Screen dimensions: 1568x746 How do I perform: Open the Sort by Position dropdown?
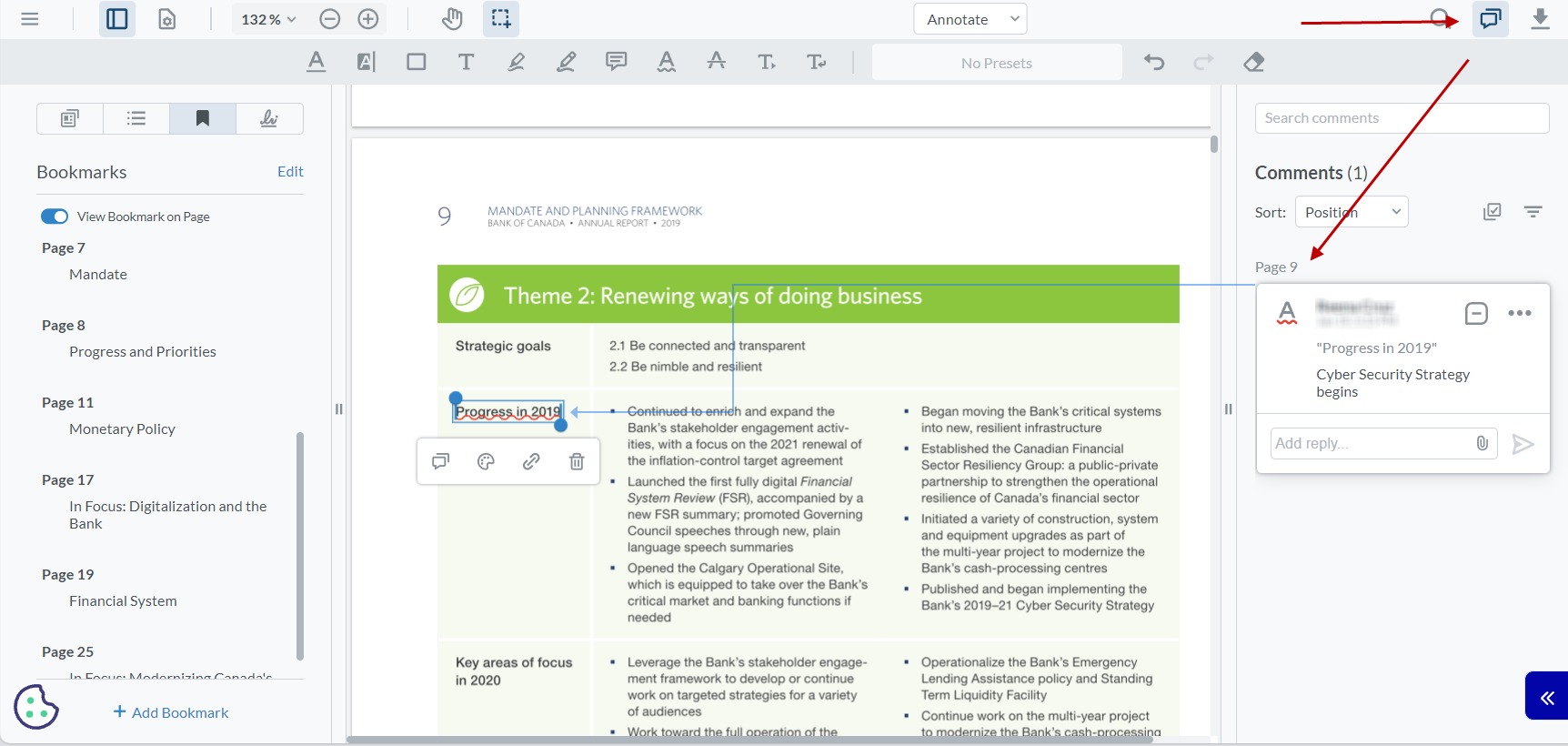point(1352,212)
